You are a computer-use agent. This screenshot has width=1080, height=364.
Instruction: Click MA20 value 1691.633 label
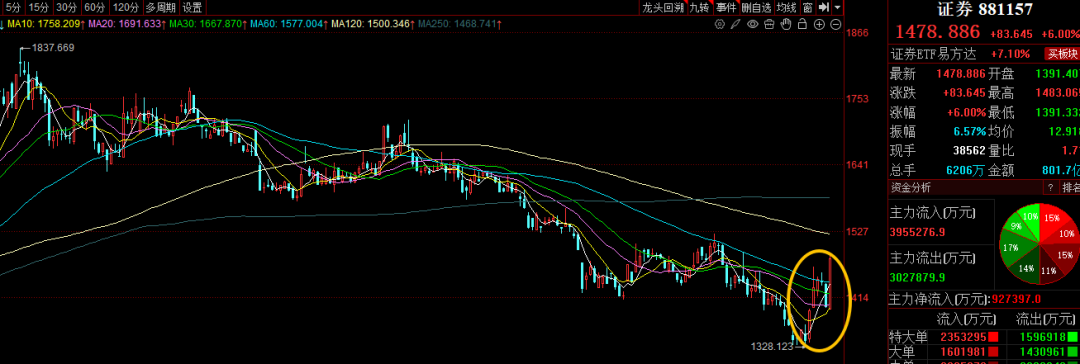coord(128,24)
